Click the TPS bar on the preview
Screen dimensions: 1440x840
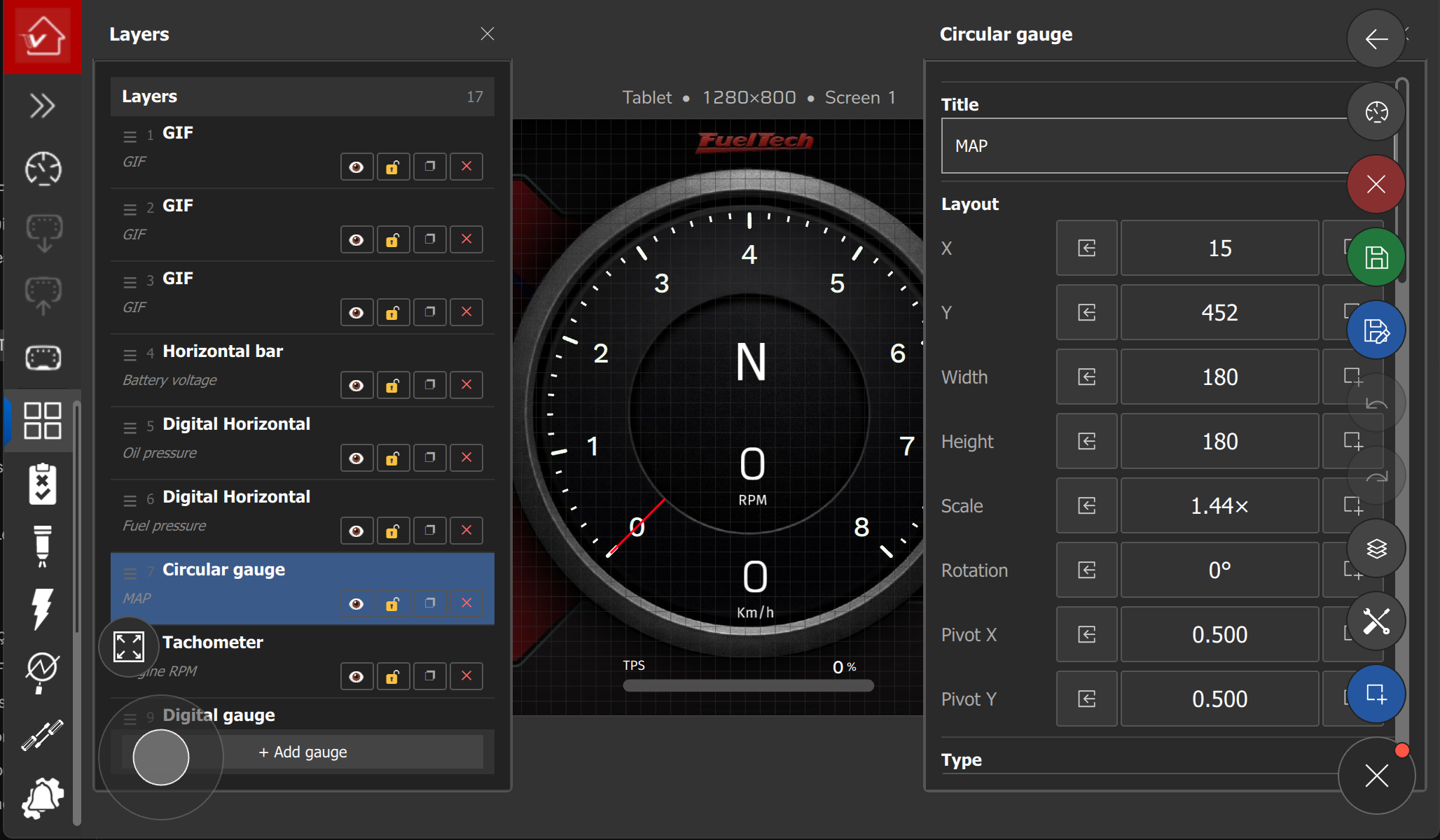coord(748,685)
